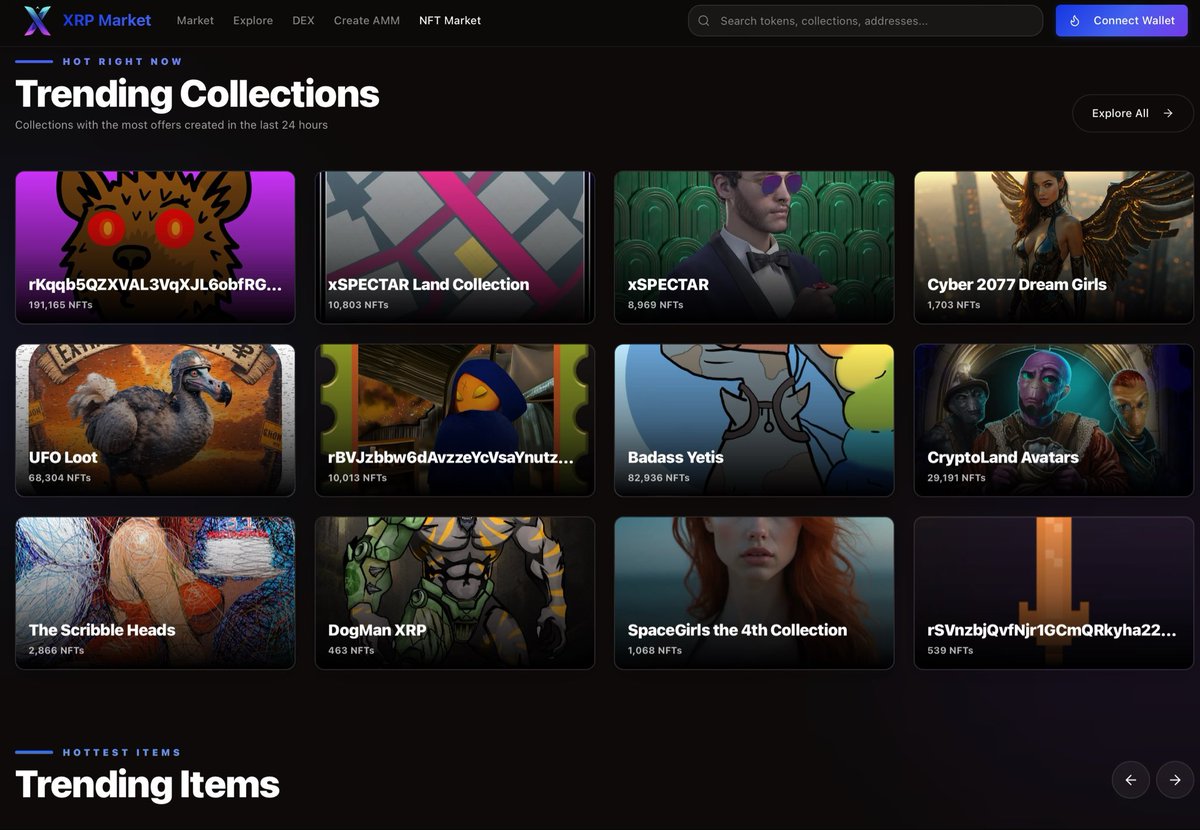
Task: Open the DogMan XRP collection card
Action: (455, 593)
